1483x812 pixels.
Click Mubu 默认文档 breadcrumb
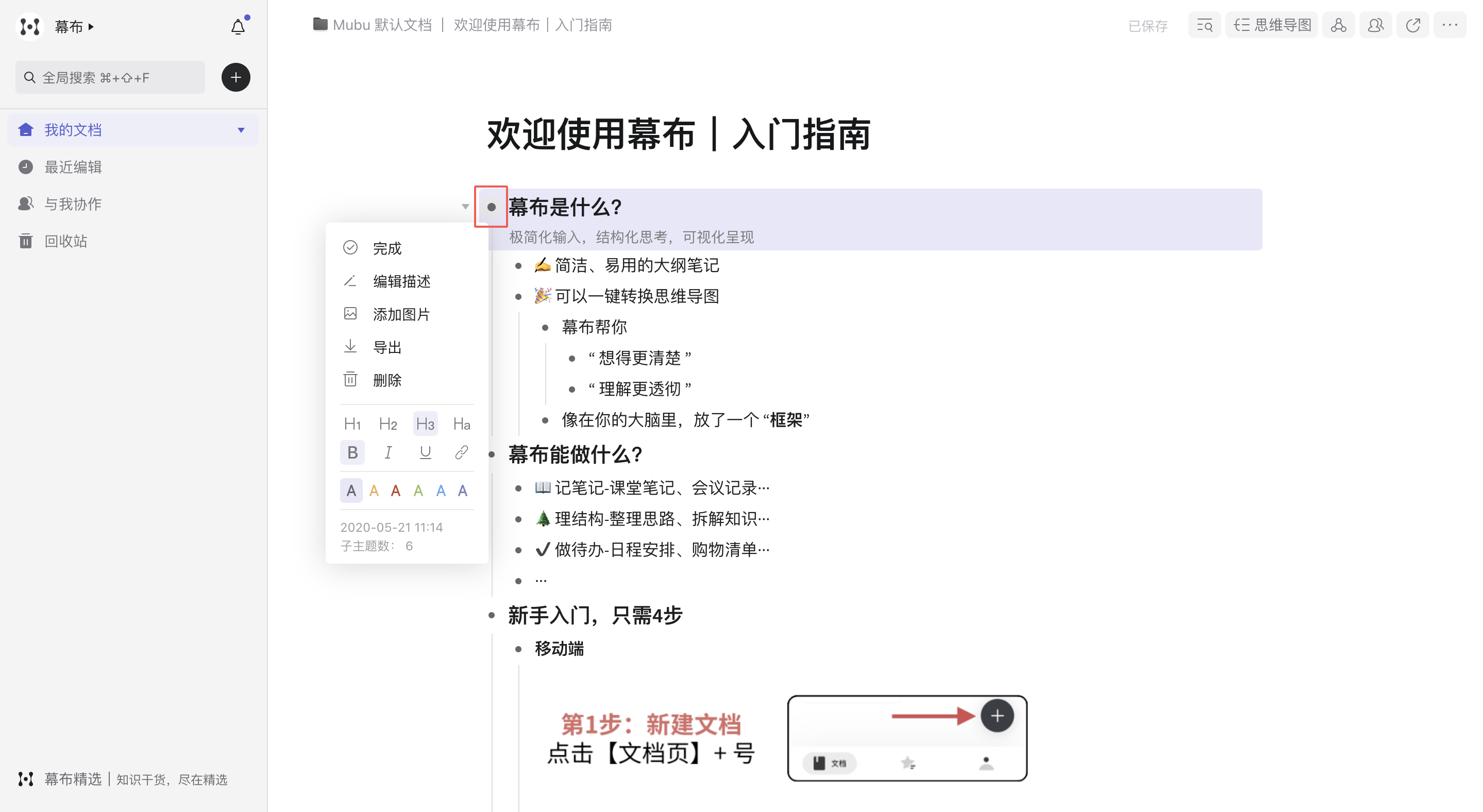pyautogui.click(x=382, y=25)
